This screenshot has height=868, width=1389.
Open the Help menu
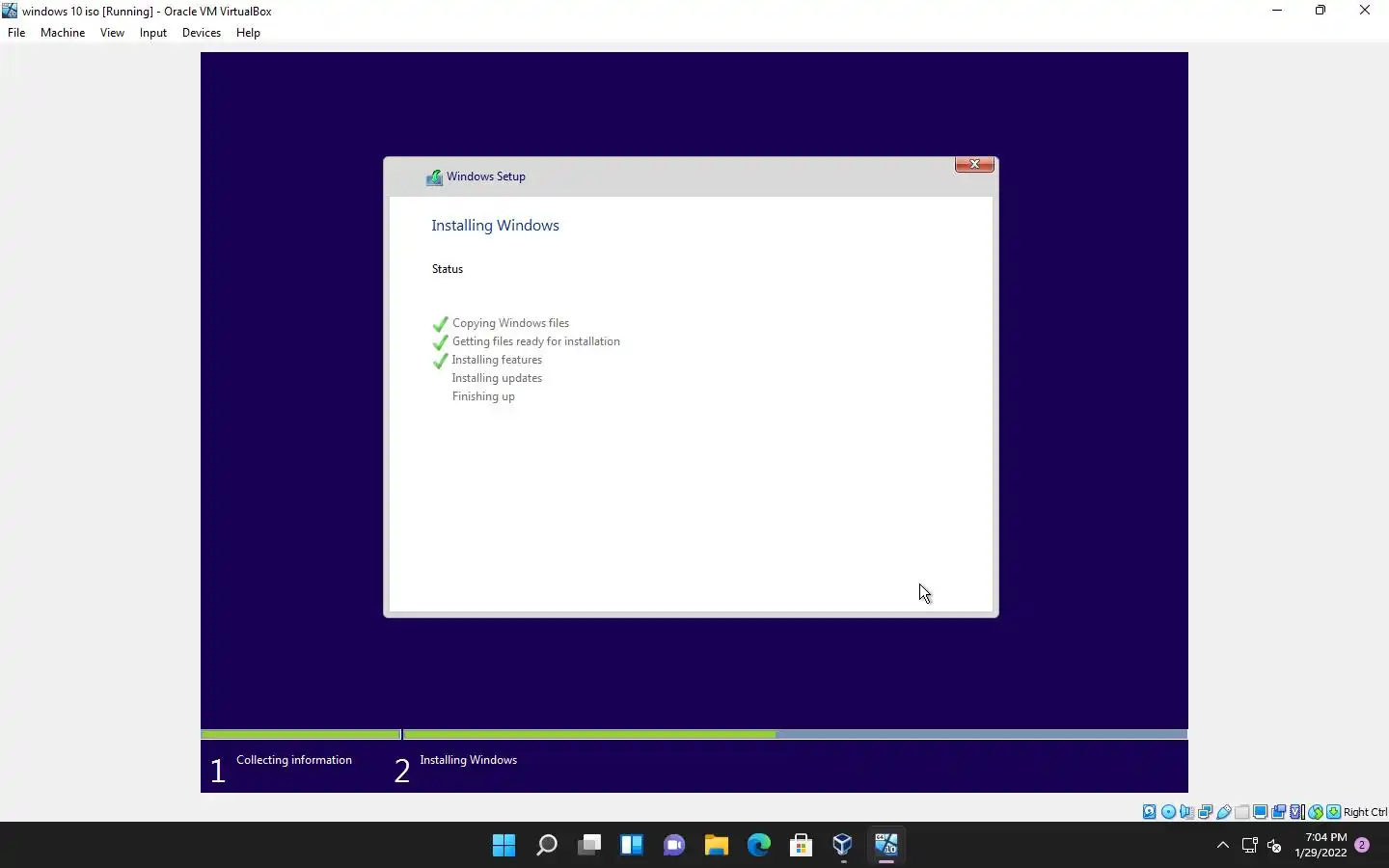[248, 33]
